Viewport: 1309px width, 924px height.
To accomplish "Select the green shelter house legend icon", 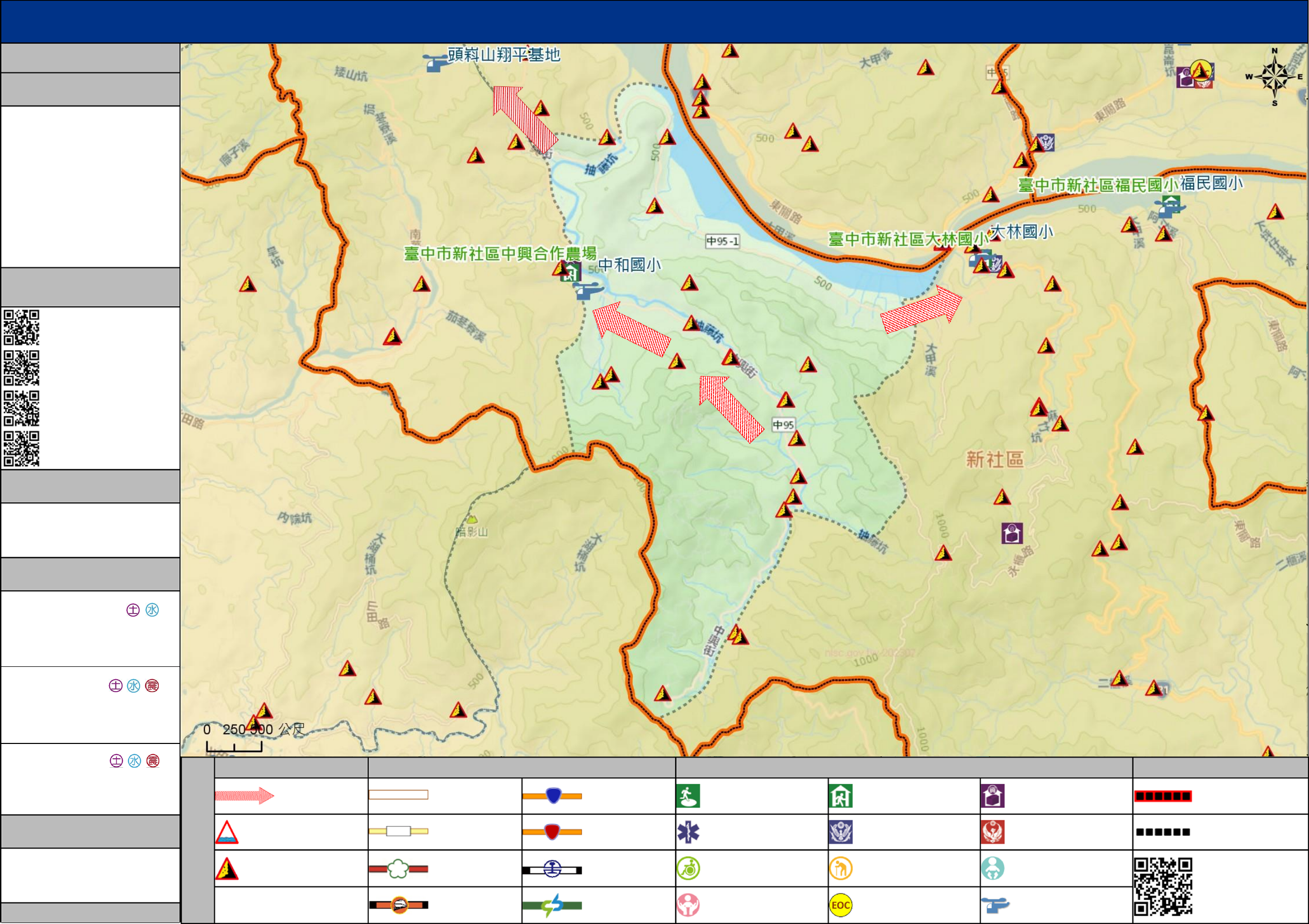I will 841,796.
